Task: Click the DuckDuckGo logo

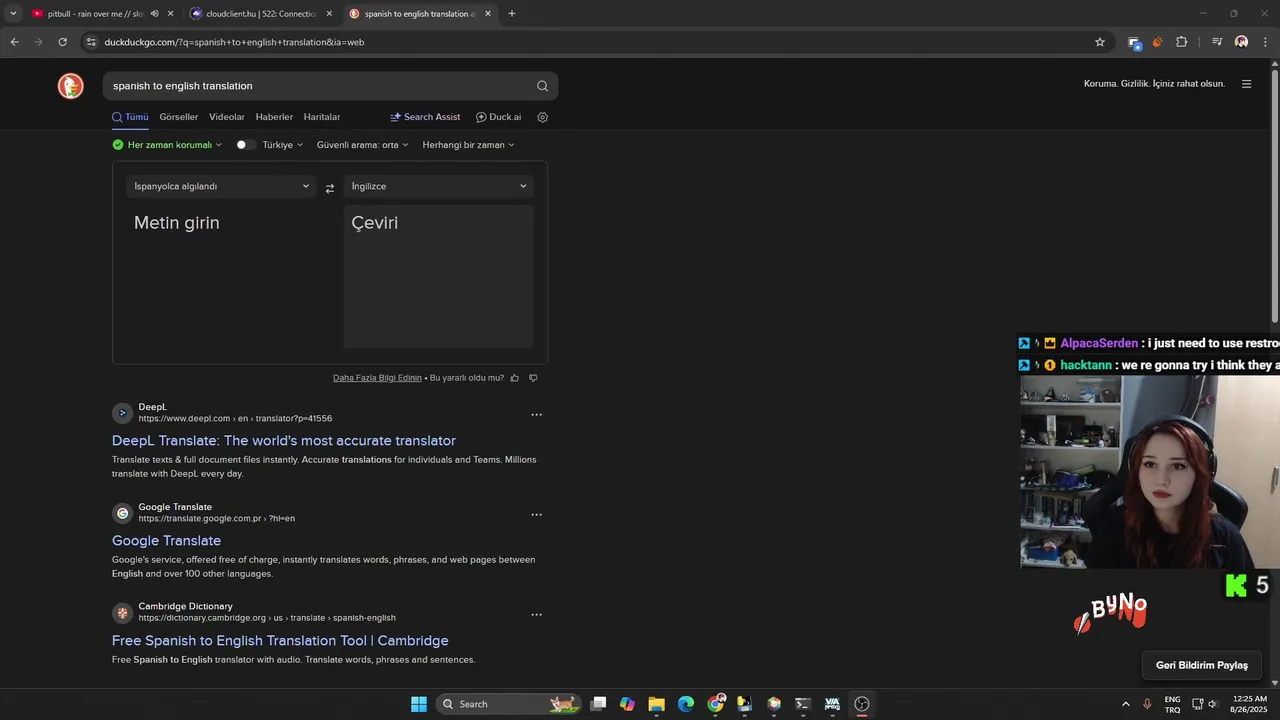Action: pyautogui.click(x=70, y=86)
